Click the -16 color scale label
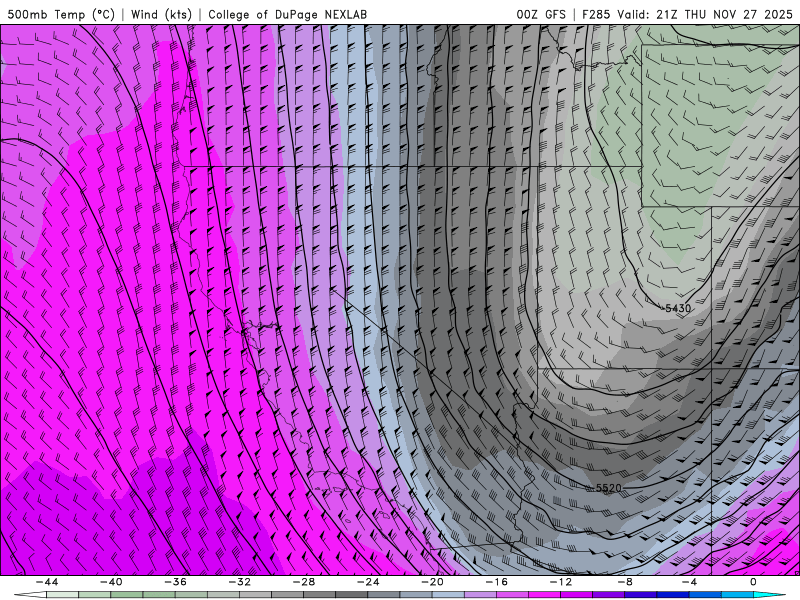Image resolution: width=800 pixels, height=600 pixels. pyautogui.click(x=497, y=582)
